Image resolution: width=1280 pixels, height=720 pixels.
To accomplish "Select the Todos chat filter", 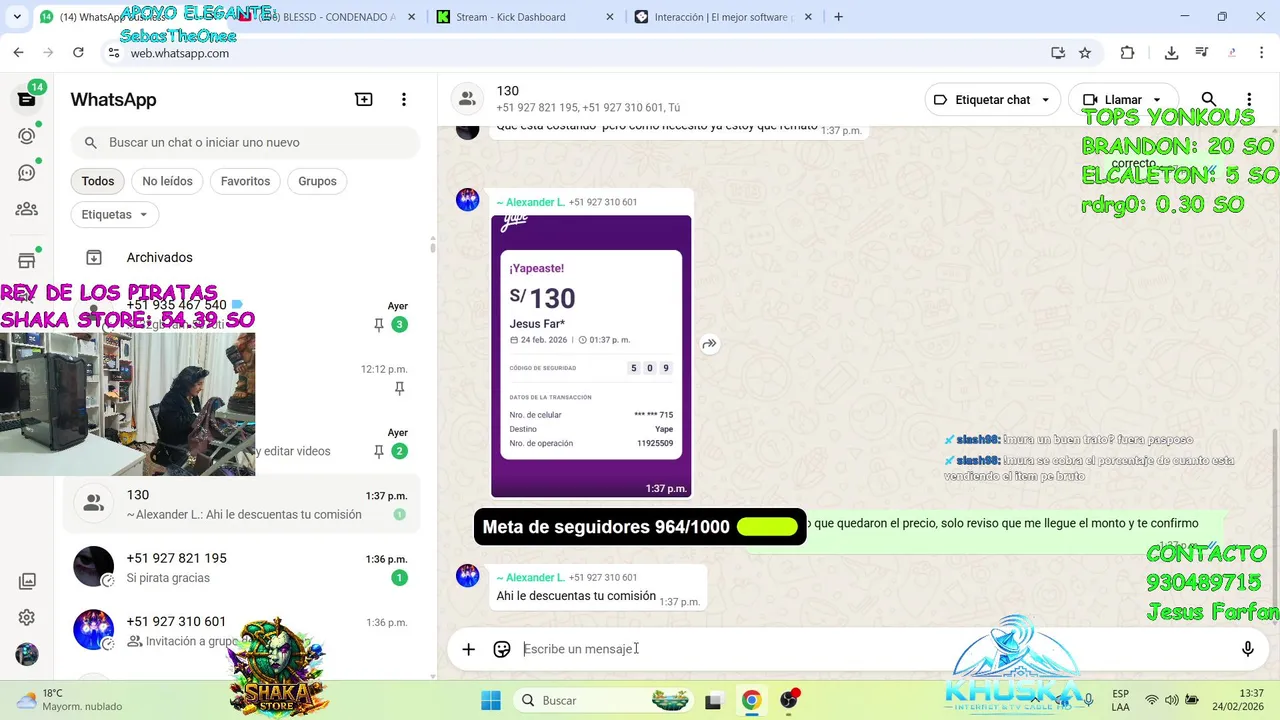I will (x=98, y=181).
